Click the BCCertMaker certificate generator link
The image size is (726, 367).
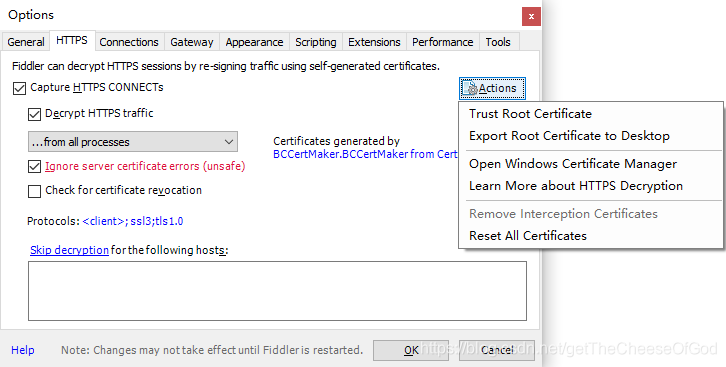click(x=365, y=154)
